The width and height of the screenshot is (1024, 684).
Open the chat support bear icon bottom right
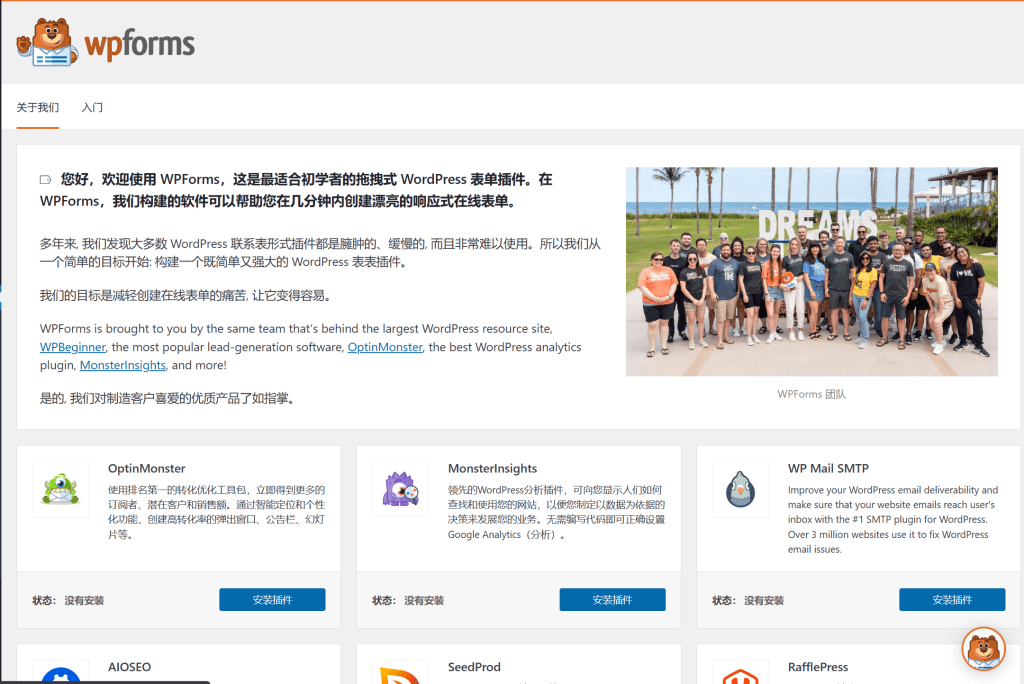coord(983,649)
